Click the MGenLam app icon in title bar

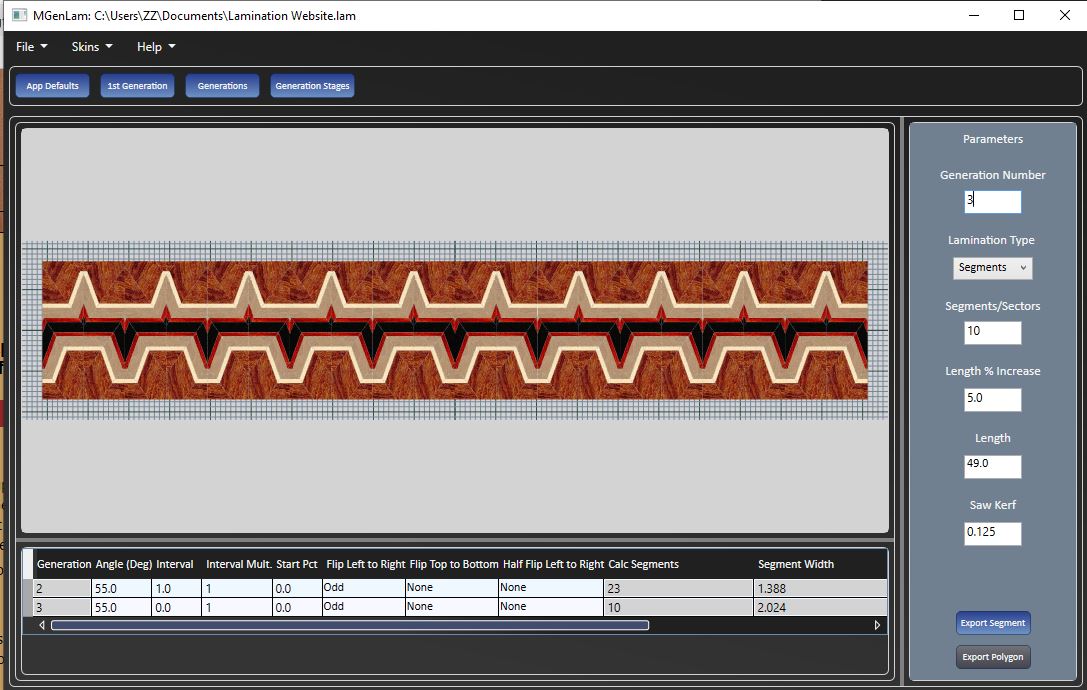[19, 15]
